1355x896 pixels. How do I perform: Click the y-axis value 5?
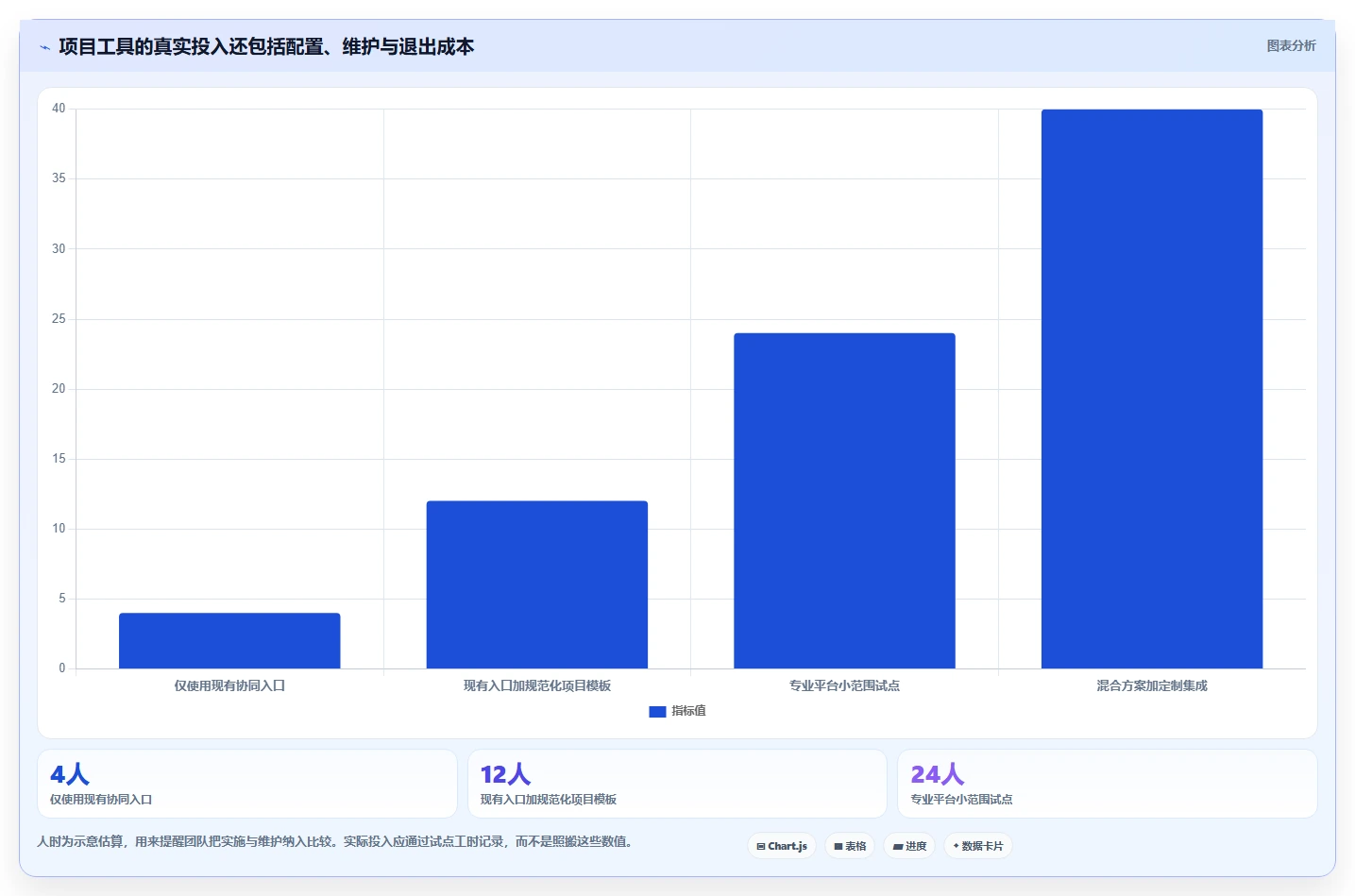click(62, 599)
